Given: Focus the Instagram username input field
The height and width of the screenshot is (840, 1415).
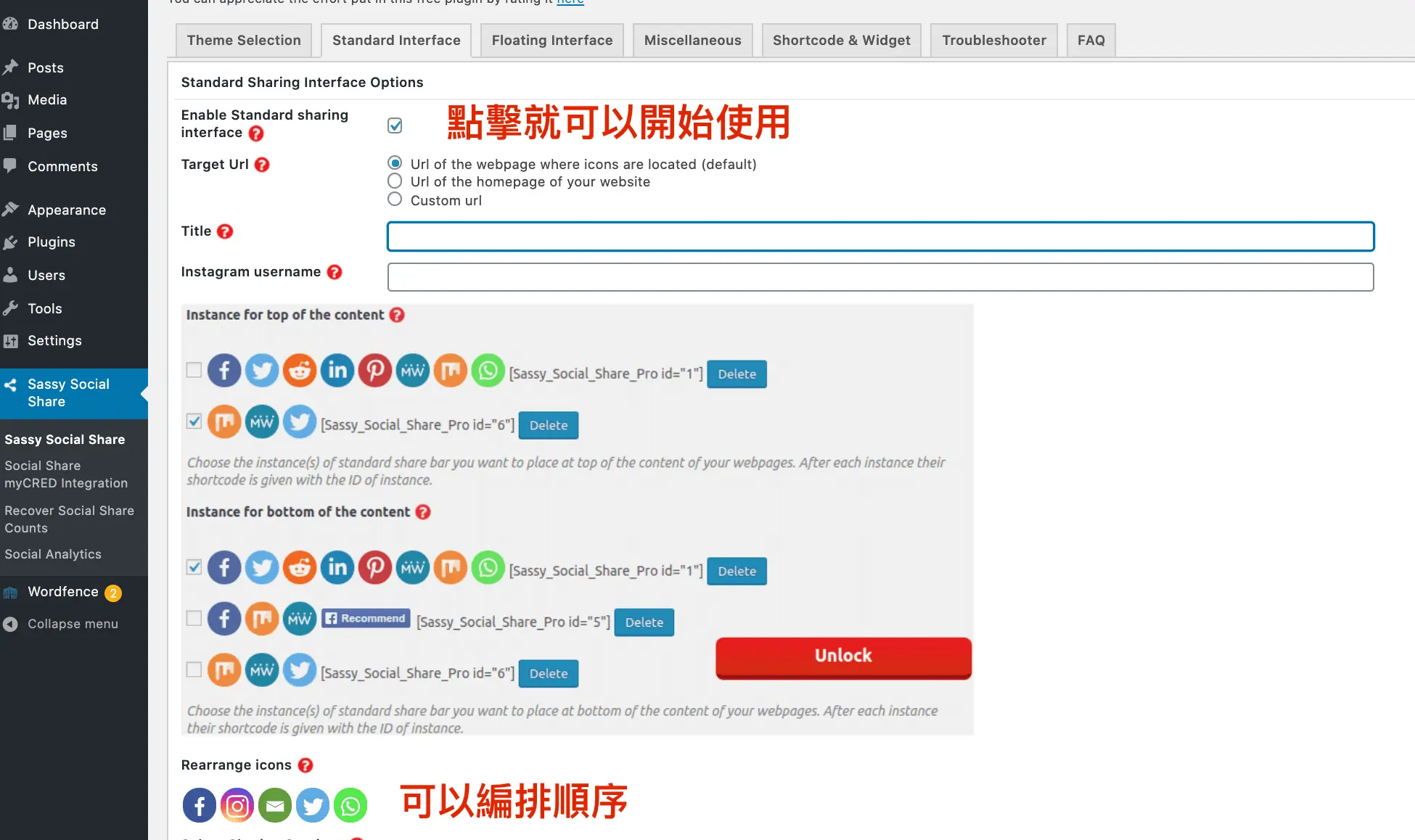Looking at the screenshot, I should pyautogui.click(x=881, y=277).
